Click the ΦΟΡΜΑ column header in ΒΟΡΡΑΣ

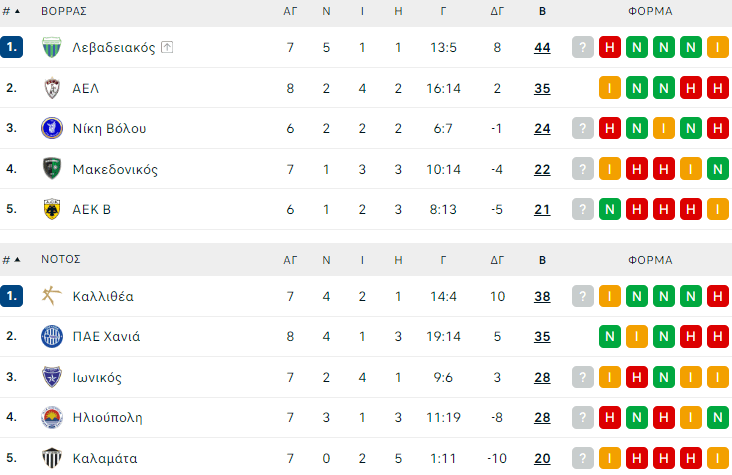tap(650, 11)
